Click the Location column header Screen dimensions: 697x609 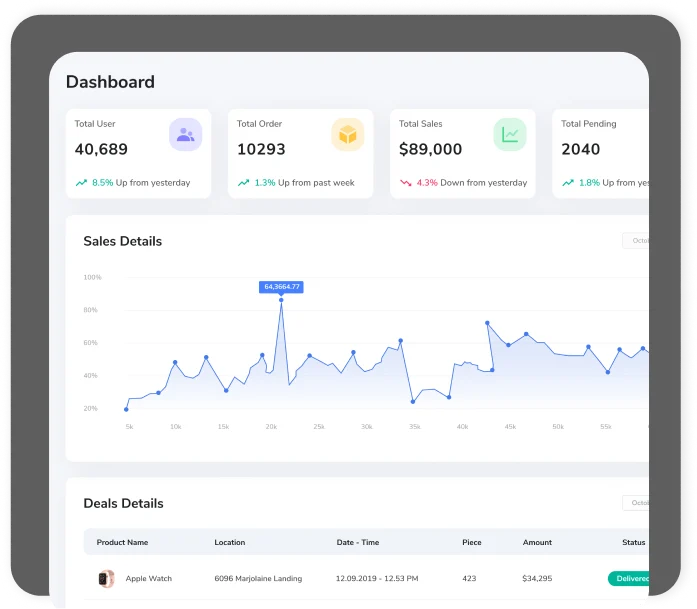click(x=229, y=542)
